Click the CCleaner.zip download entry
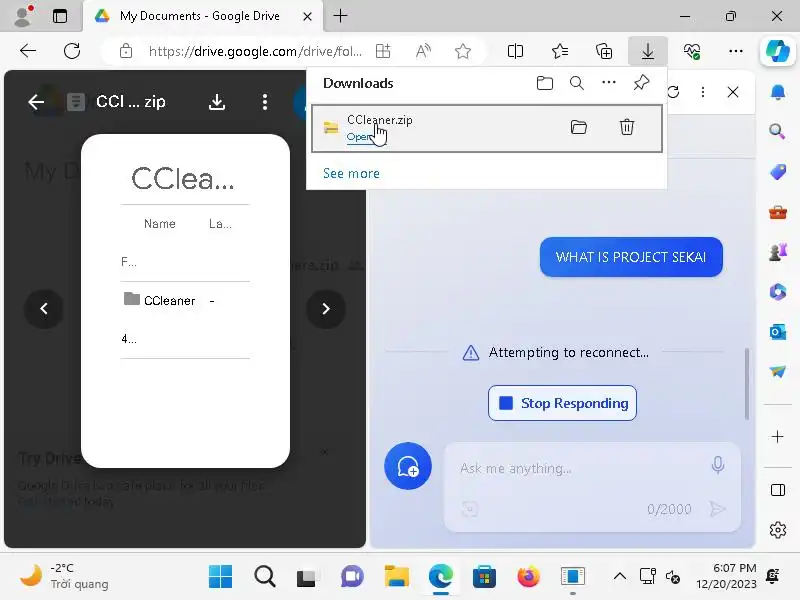Screen dimensions: 800x600 487,128
